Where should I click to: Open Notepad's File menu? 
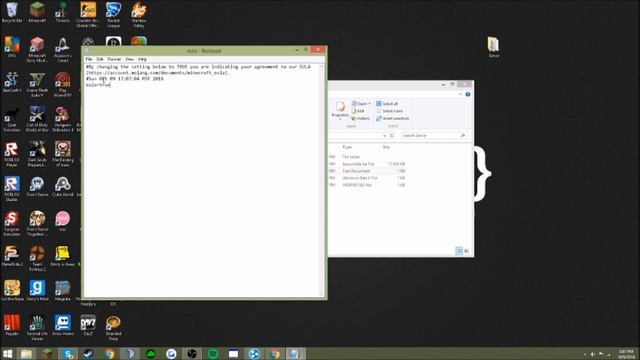coord(89,59)
